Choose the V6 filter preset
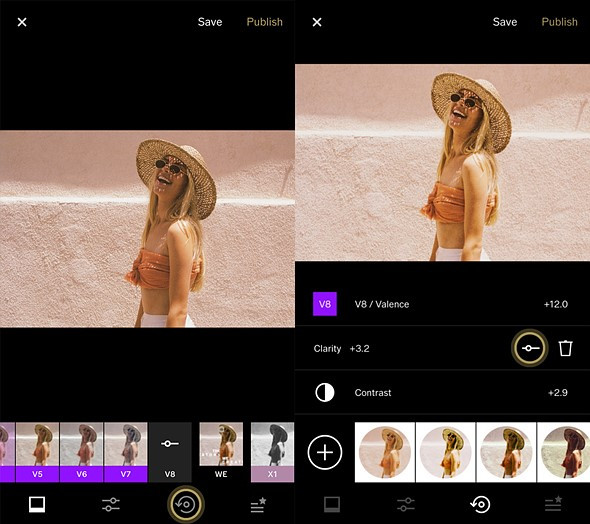 [x=81, y=452]
